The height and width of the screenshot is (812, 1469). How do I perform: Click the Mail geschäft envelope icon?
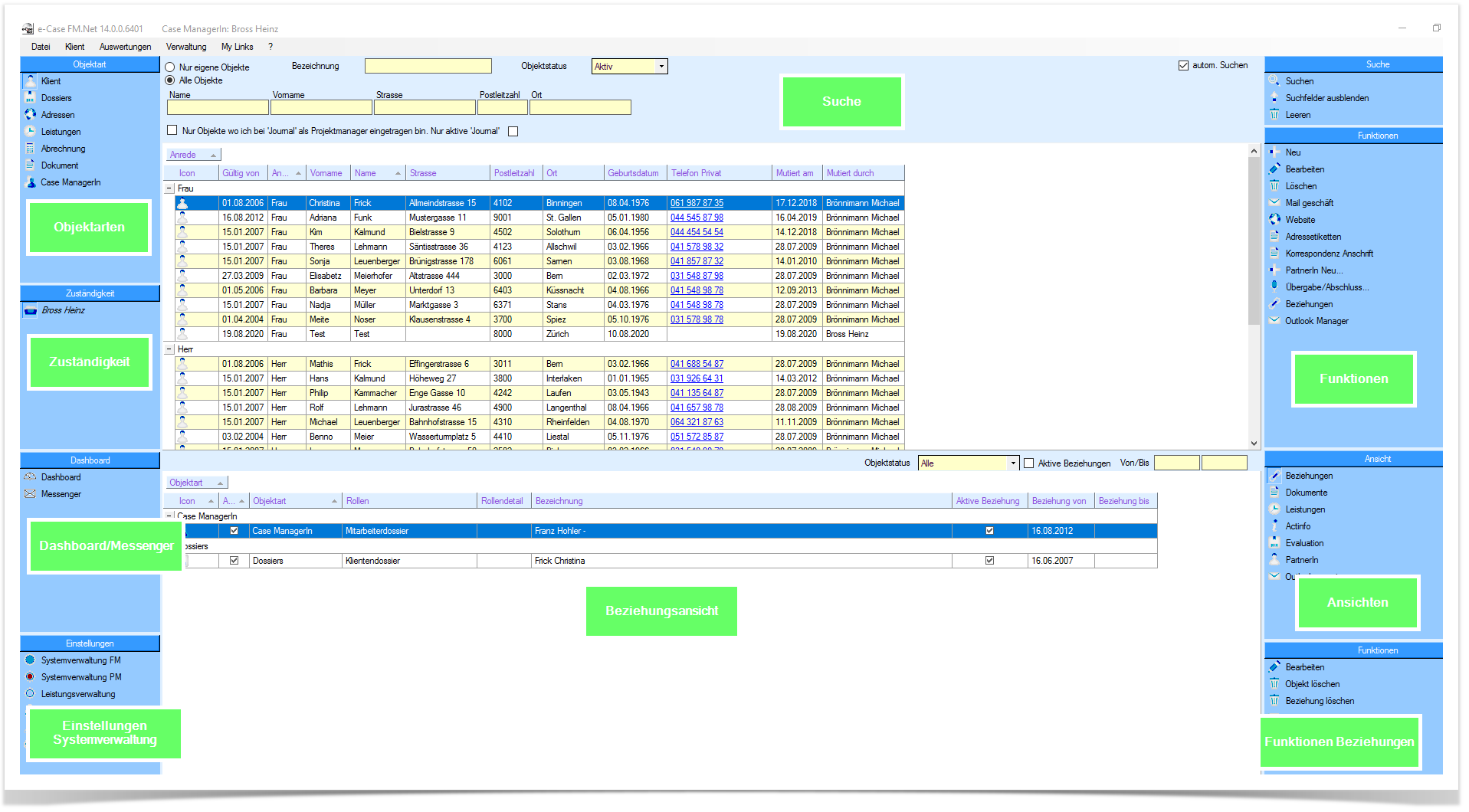click(x=1274, y=202)
